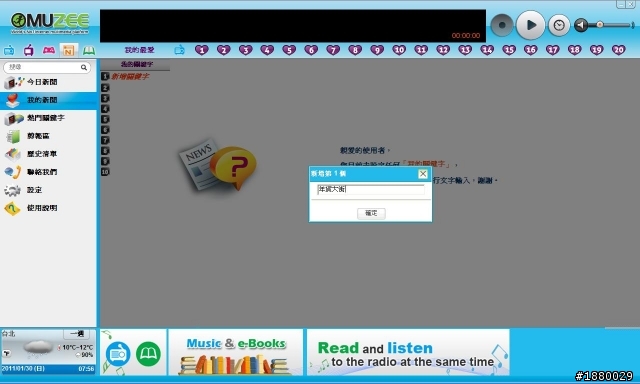
Task: Select favorite heart number 7
Action: click(x=333, y=50)
